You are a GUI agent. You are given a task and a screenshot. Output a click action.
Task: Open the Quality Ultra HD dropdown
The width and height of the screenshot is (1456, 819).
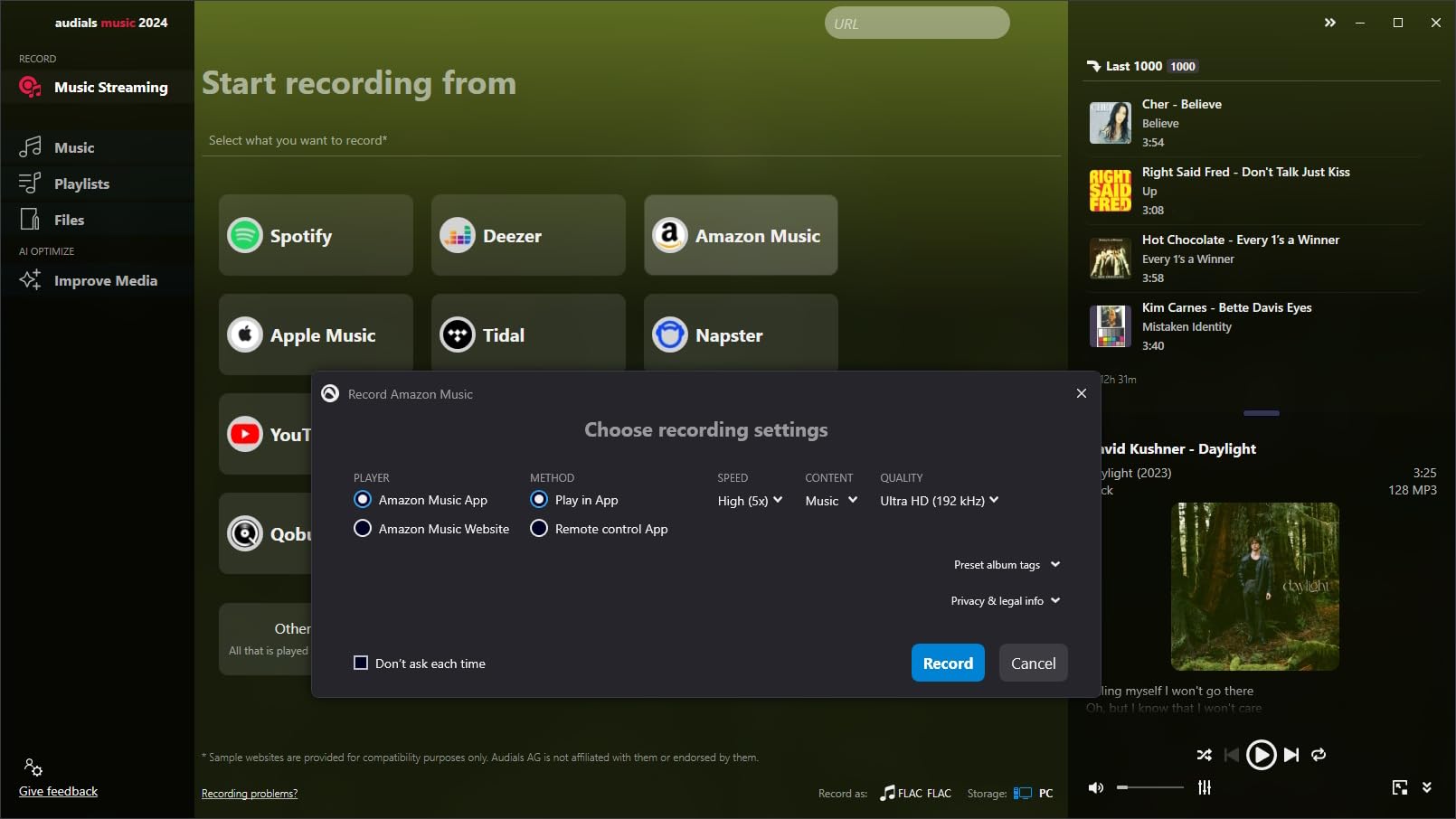click(940, 500)
